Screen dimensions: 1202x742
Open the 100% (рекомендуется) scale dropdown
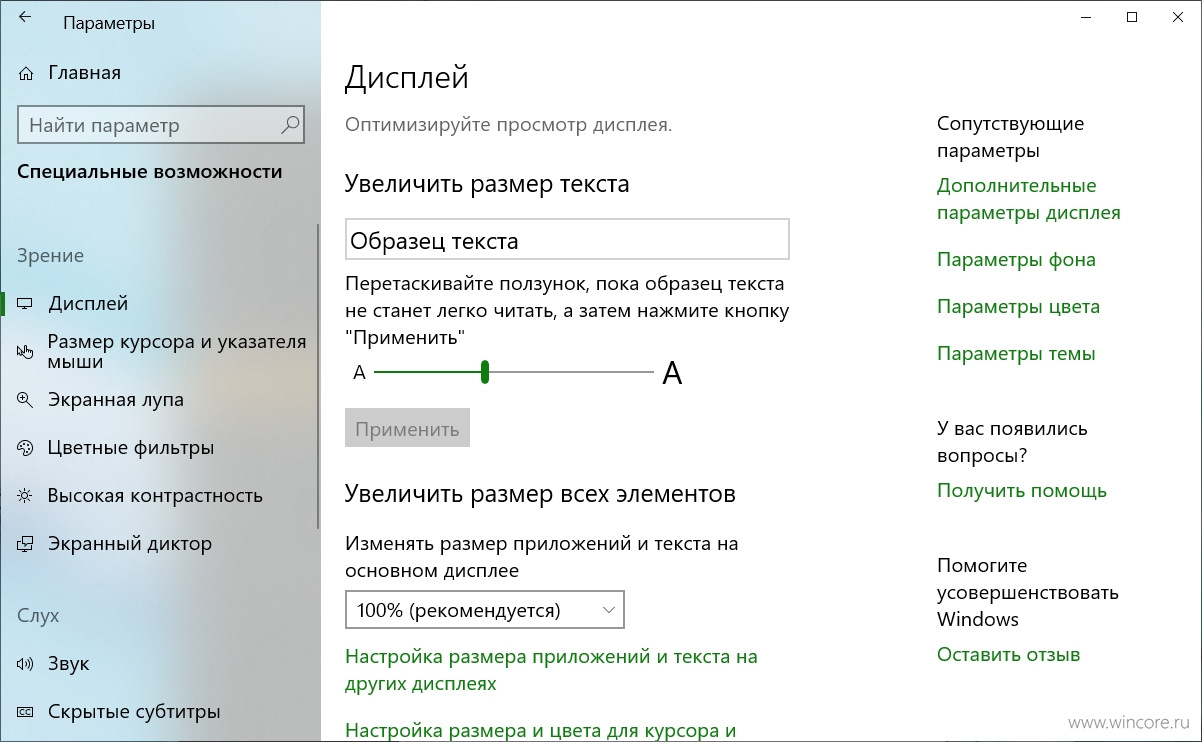485,610
